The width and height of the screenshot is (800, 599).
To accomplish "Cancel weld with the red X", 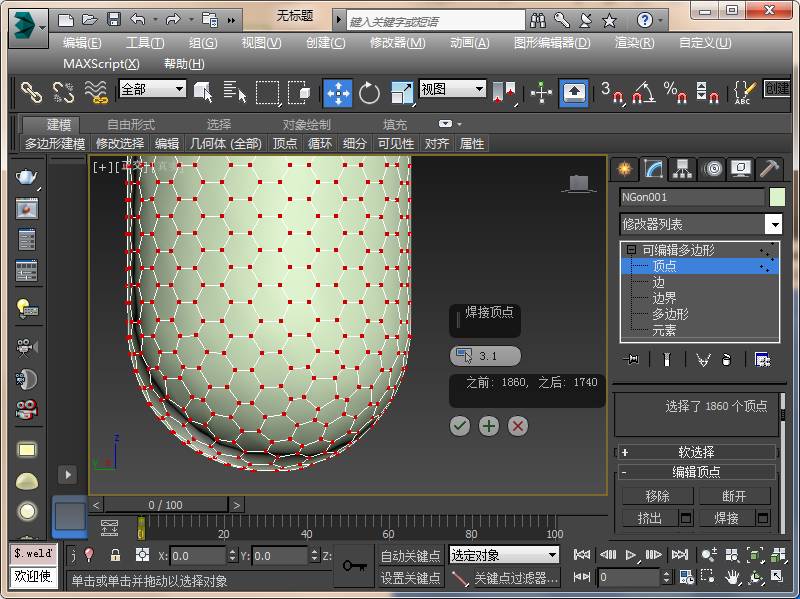I will click(x=518, y=426).
